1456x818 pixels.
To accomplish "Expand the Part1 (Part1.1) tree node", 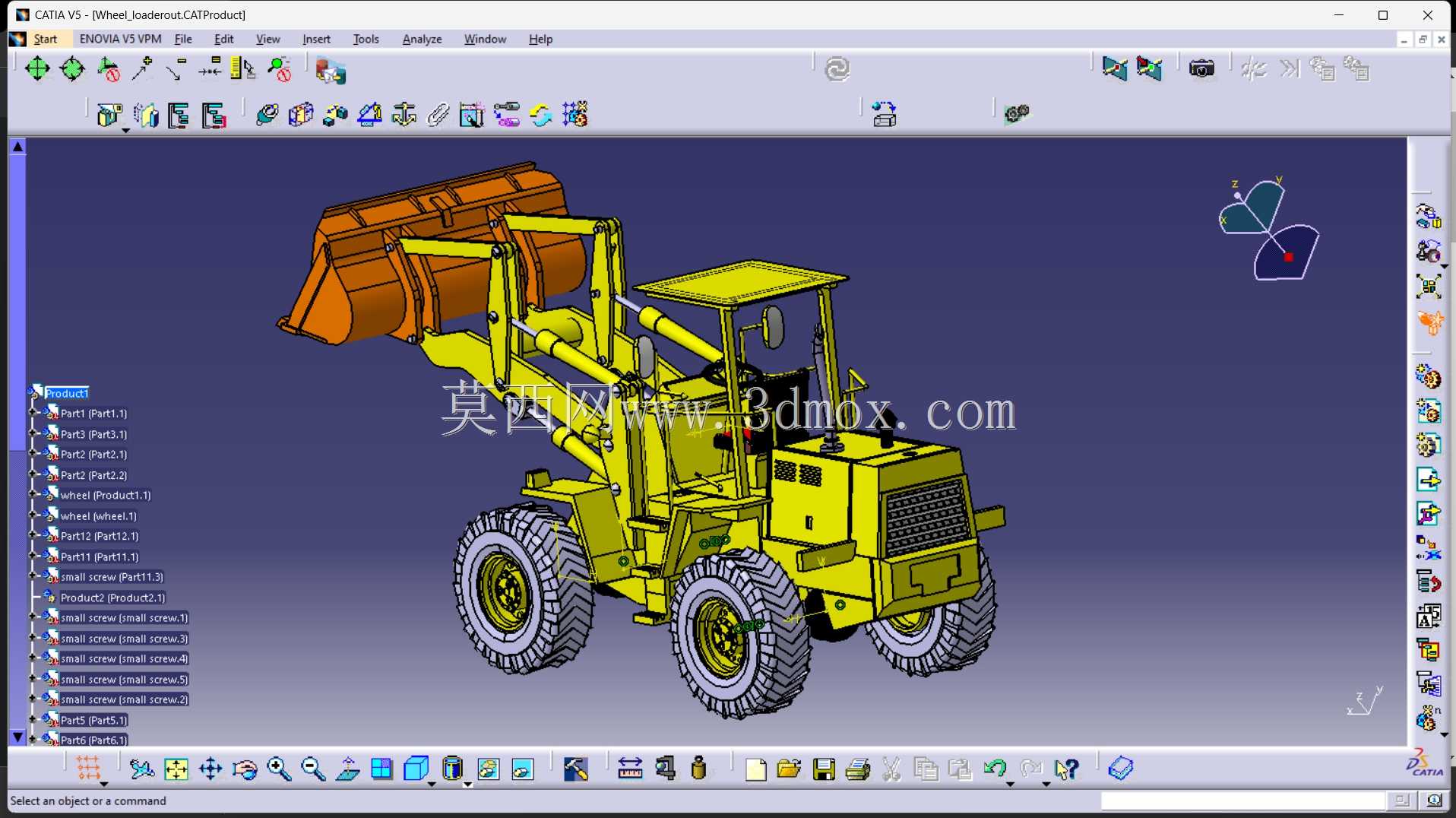I will click(x=33, y=414).
